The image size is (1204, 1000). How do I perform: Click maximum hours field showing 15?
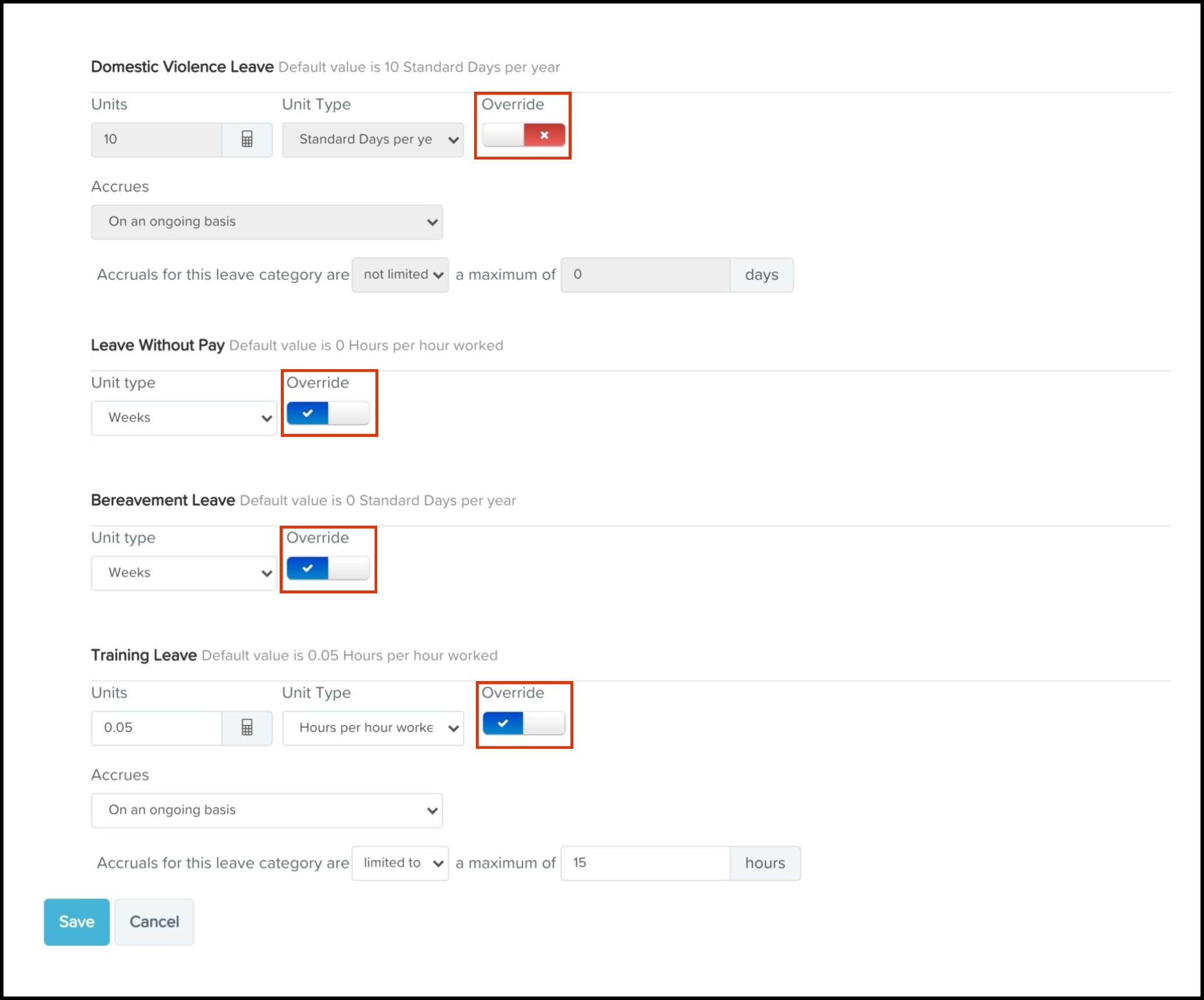click(x=645, y=863)
